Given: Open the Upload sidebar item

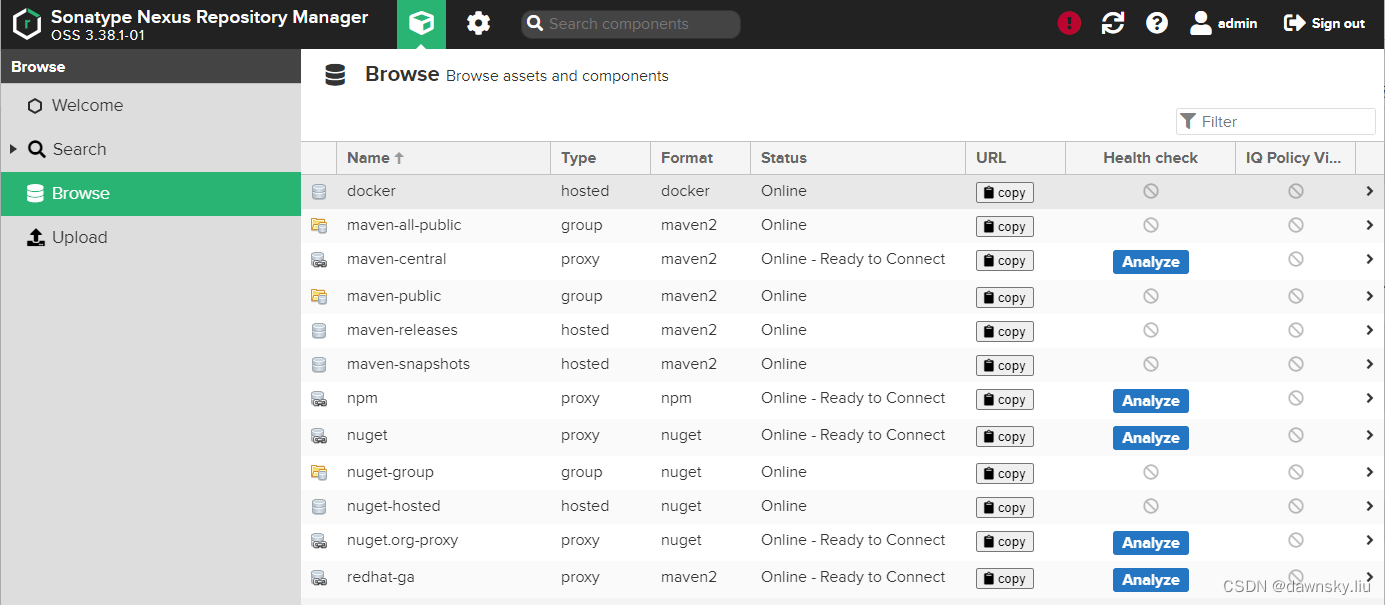Looking at the screenshot, I should tap(150, 237).
